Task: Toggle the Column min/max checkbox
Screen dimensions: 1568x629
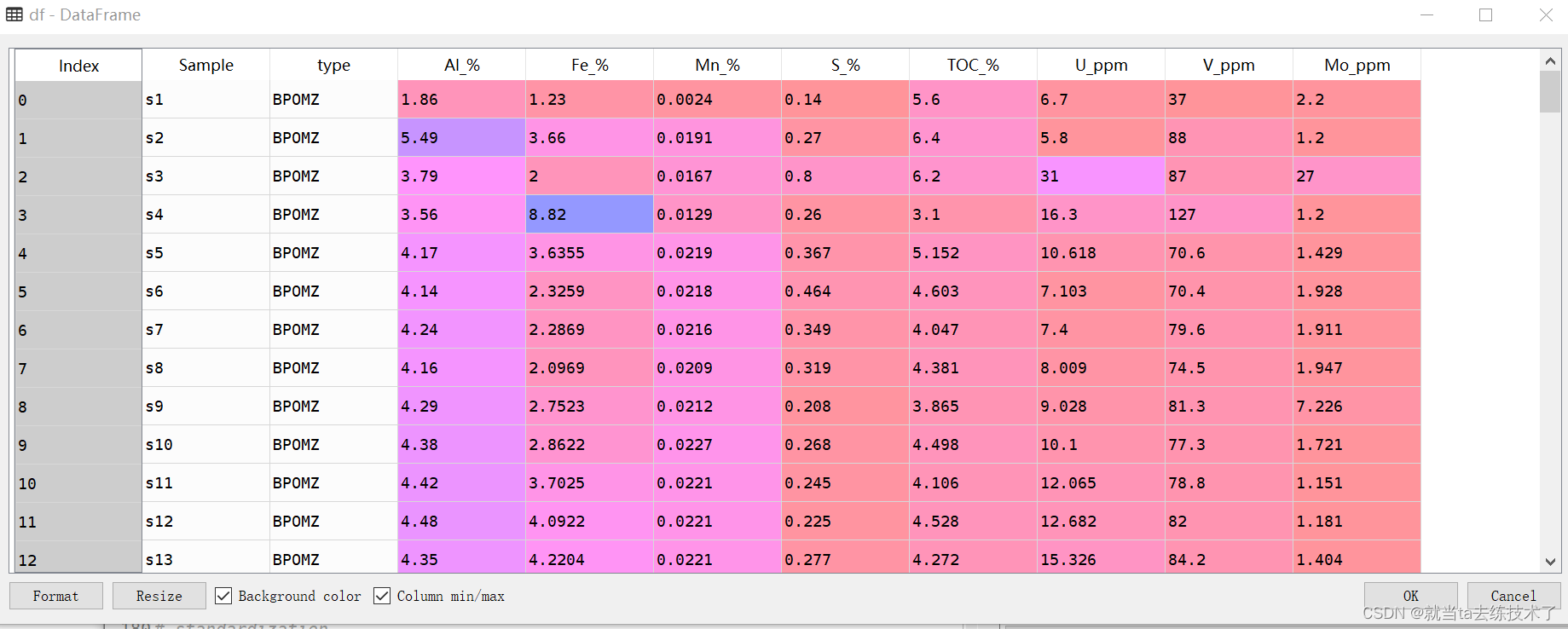Action: 382,596
